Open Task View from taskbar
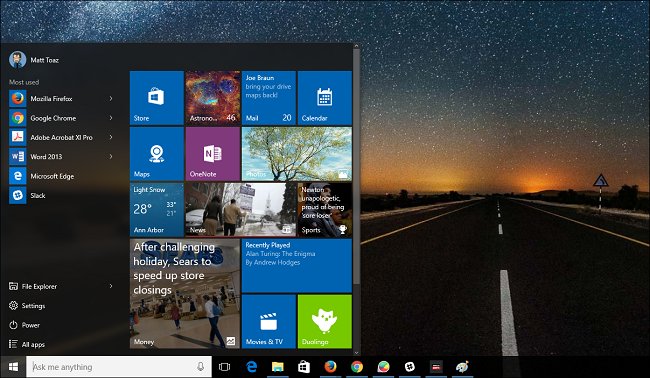 tap(224, 367)
